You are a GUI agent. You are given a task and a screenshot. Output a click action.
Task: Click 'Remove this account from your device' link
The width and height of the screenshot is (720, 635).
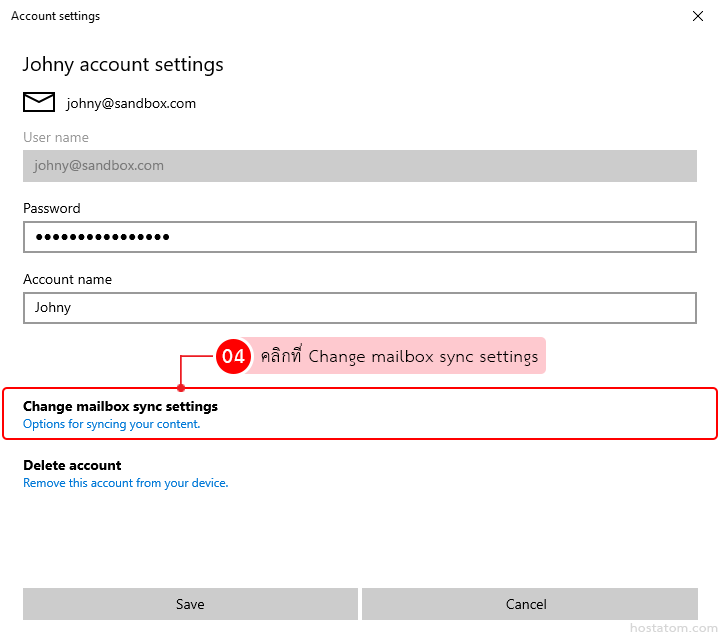pyautogui.click(x=126, y=483)
